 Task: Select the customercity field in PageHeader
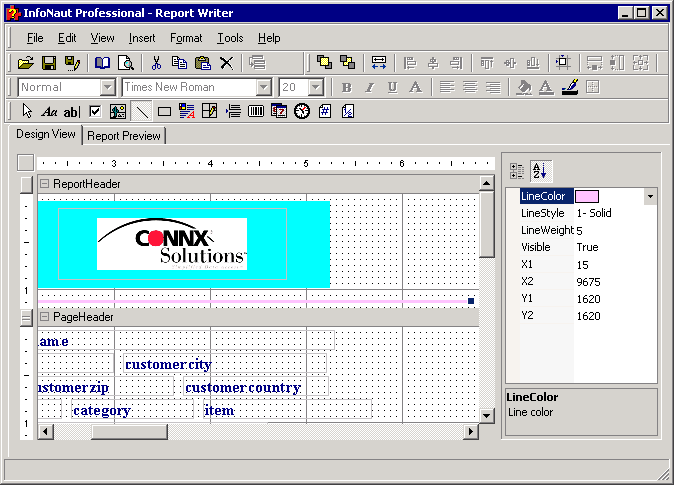[x=225, y=364]
